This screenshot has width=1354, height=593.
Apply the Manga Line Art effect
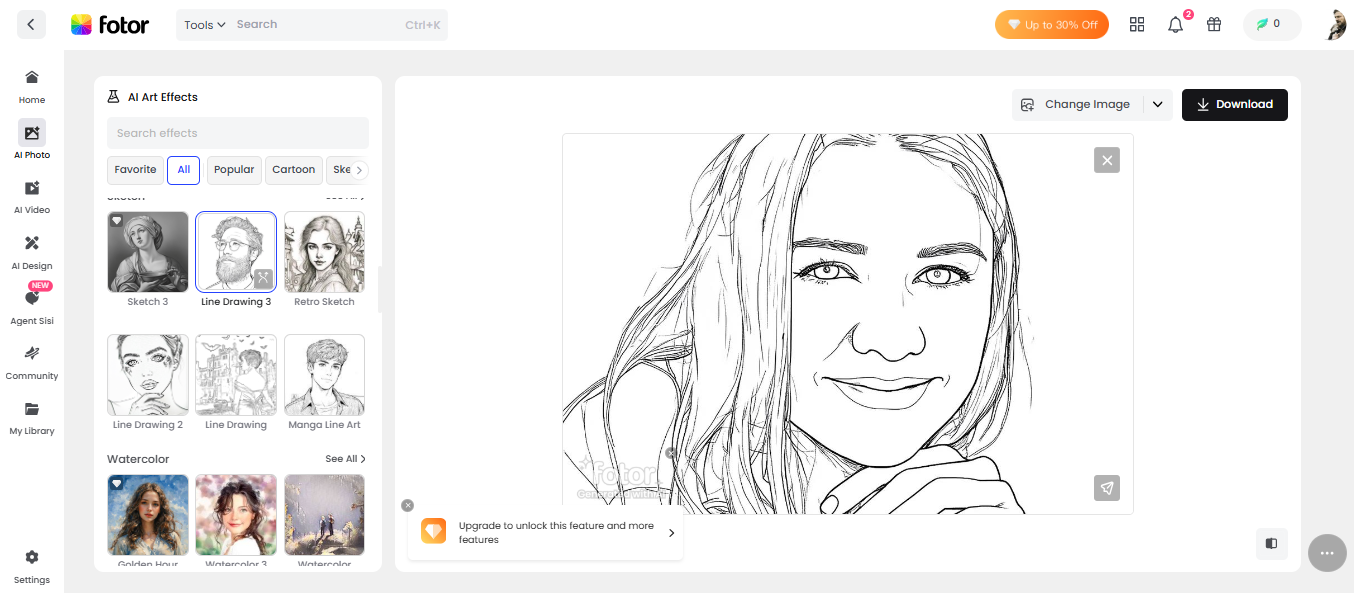pyautogui.click(x=324, y=375)
